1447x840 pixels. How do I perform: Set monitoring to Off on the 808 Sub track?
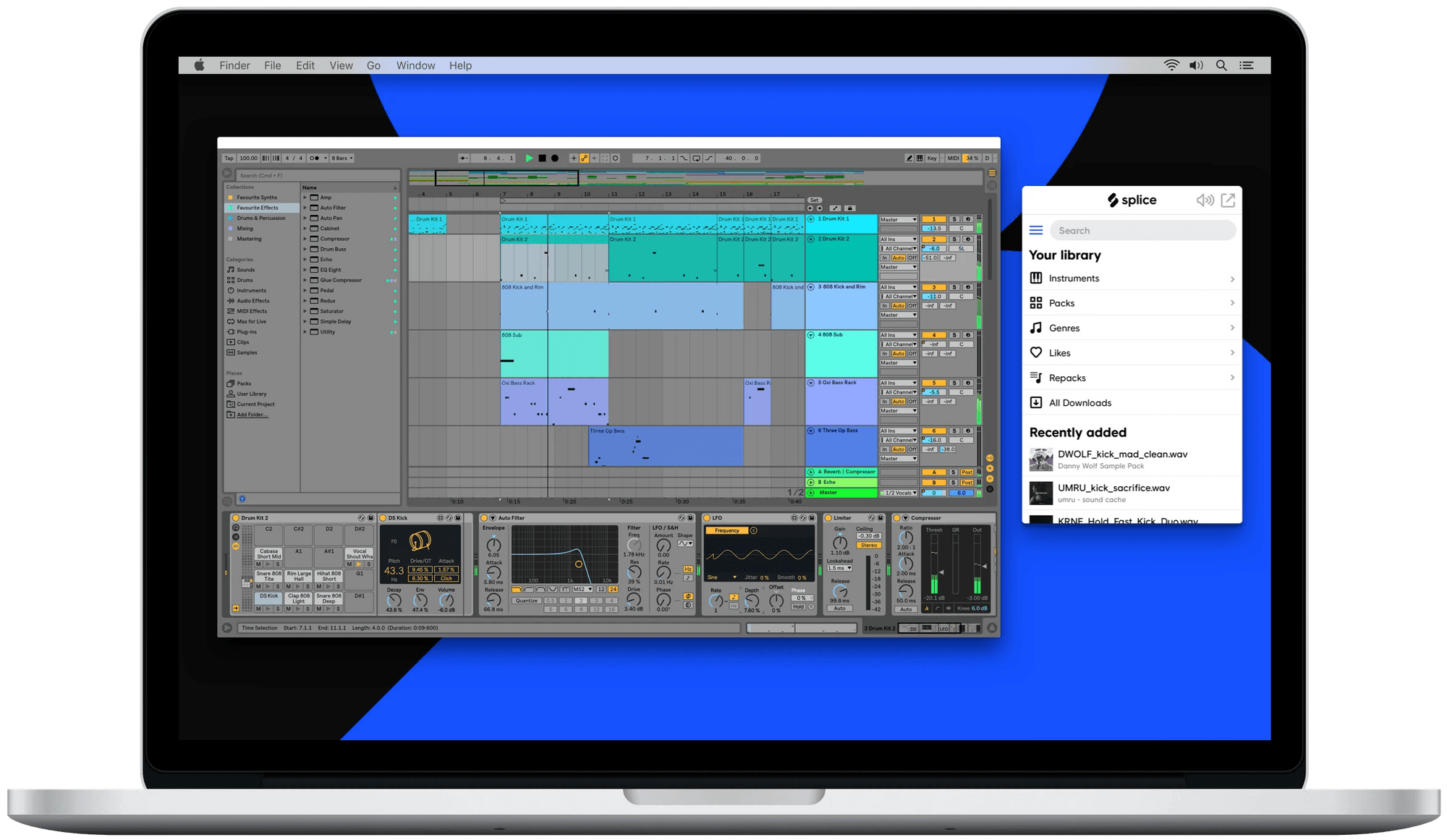[912, 353]
